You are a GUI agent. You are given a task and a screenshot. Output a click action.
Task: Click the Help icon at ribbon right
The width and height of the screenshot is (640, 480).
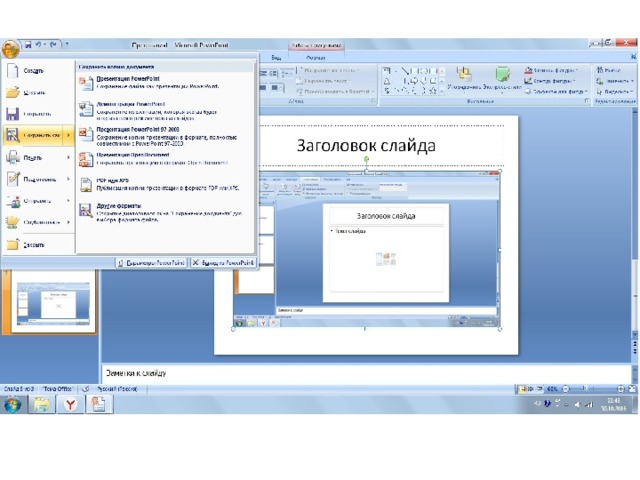tap(633, 57)
